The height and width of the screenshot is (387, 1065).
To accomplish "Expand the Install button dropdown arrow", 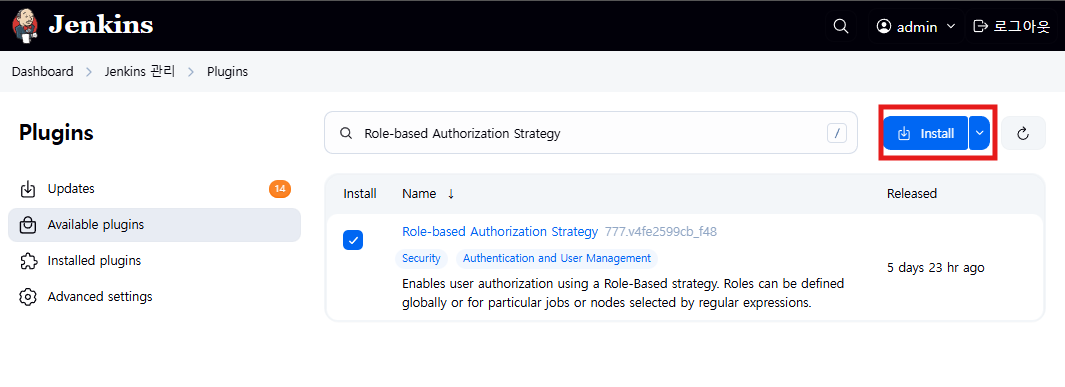I will coord(979,133).
